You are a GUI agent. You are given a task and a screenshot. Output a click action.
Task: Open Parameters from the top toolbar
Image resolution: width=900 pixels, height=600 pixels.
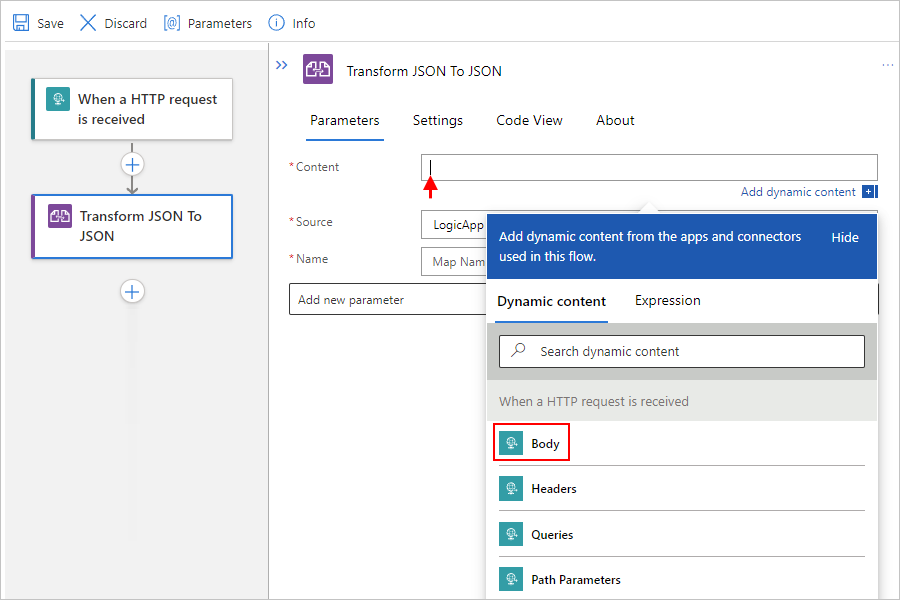point(208,22)
